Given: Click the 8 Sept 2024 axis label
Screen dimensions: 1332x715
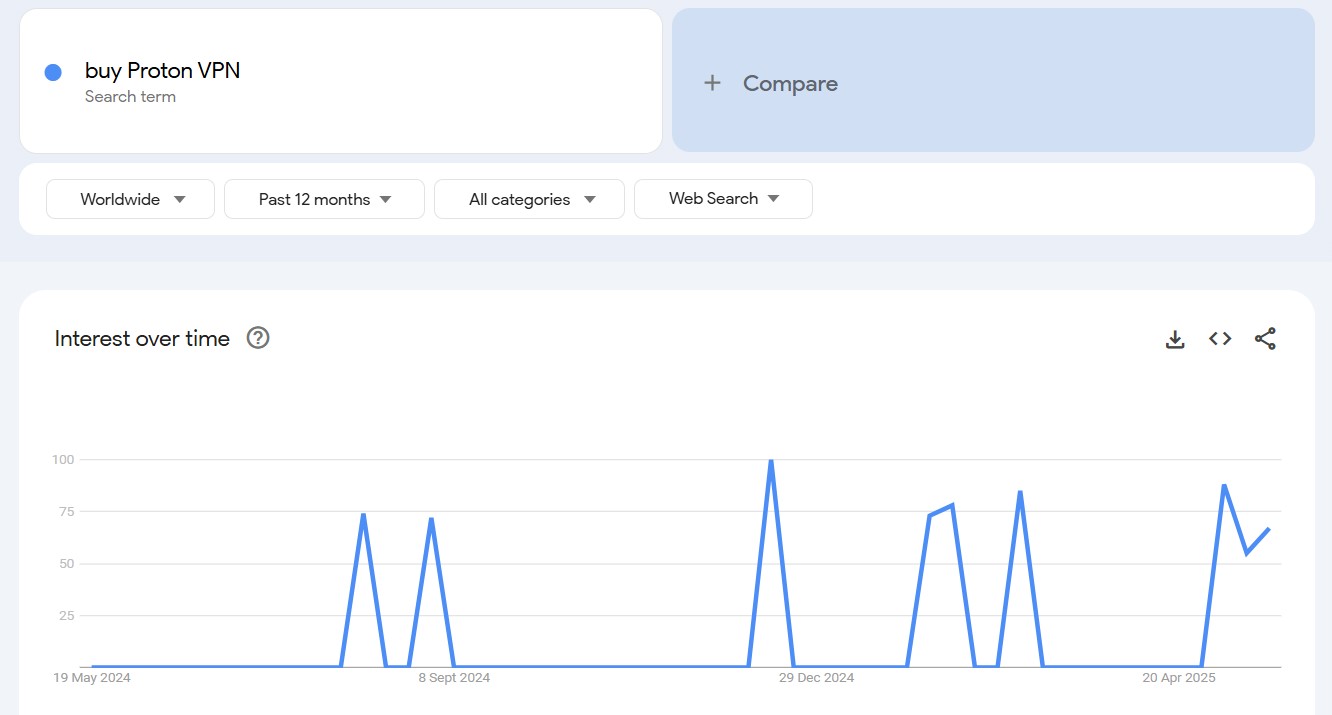Looking at the screenshot, I should tap(454, 678).
